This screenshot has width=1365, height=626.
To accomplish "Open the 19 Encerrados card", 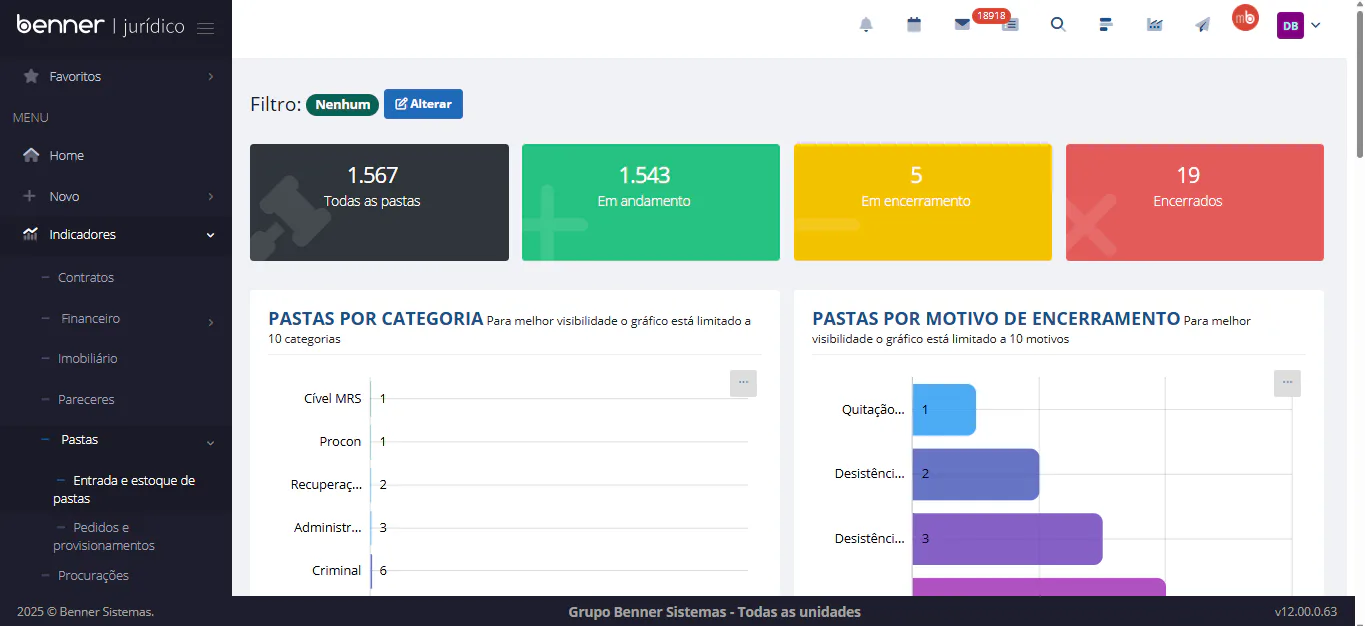I will (1195, 202).
